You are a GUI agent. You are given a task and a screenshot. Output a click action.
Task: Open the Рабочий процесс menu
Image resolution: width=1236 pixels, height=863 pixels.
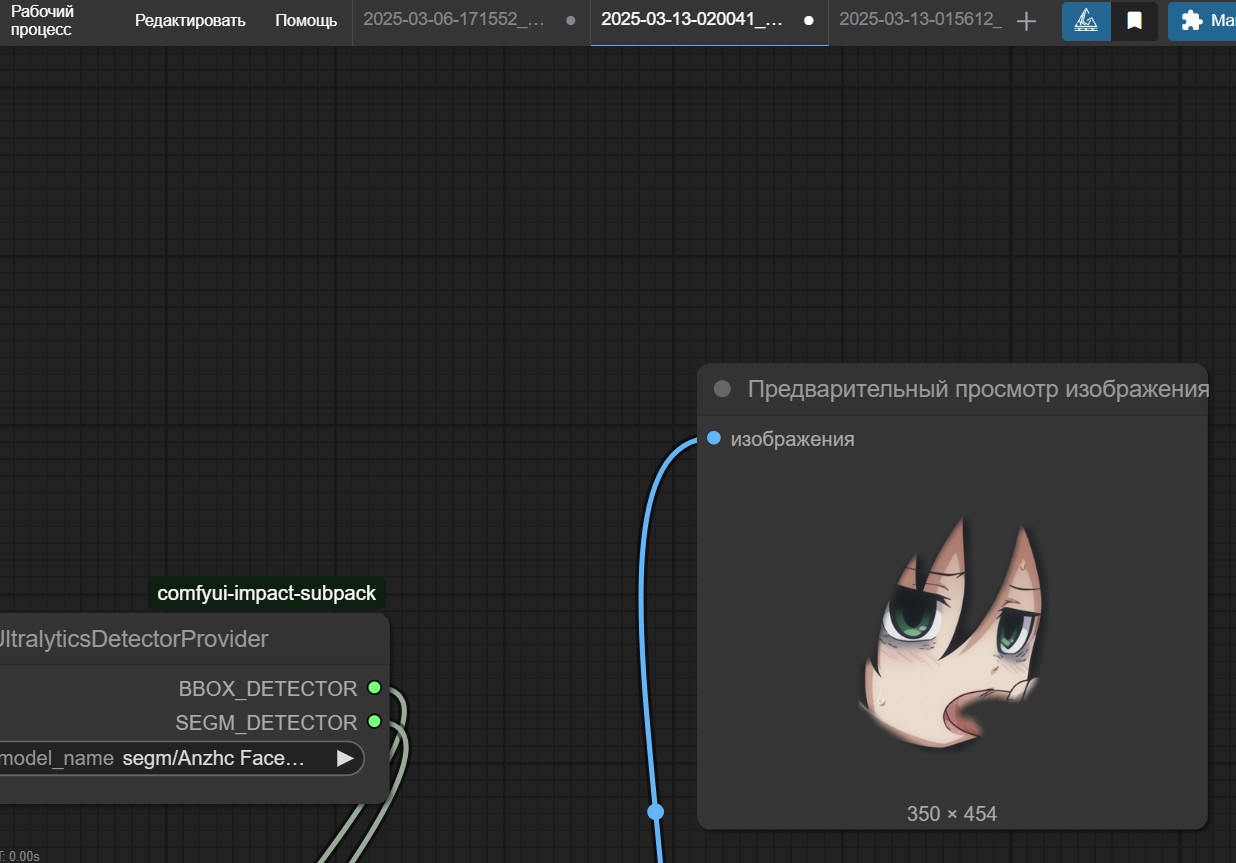[42, 21]
